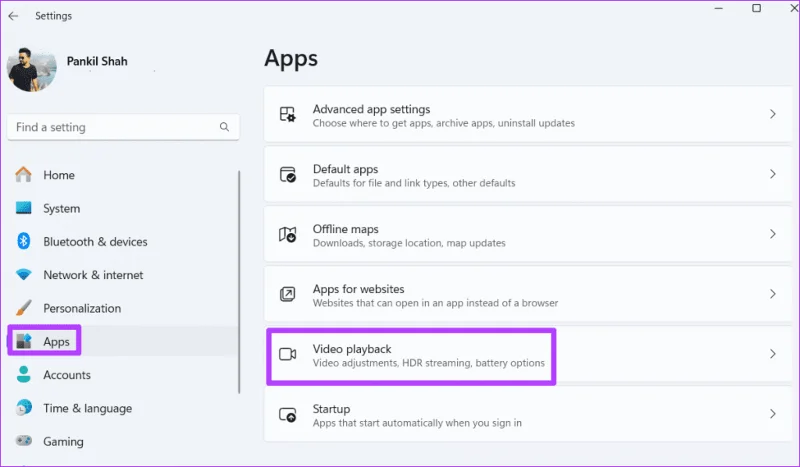Click 'Websites that can open in an app' text

tap(435, 303)
